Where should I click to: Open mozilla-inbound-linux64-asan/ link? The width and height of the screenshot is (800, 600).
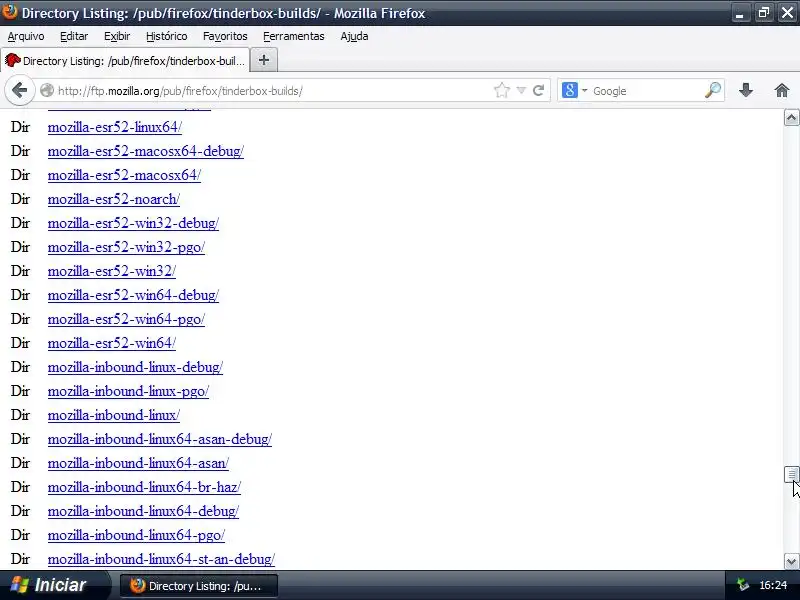tap(138, 463)
